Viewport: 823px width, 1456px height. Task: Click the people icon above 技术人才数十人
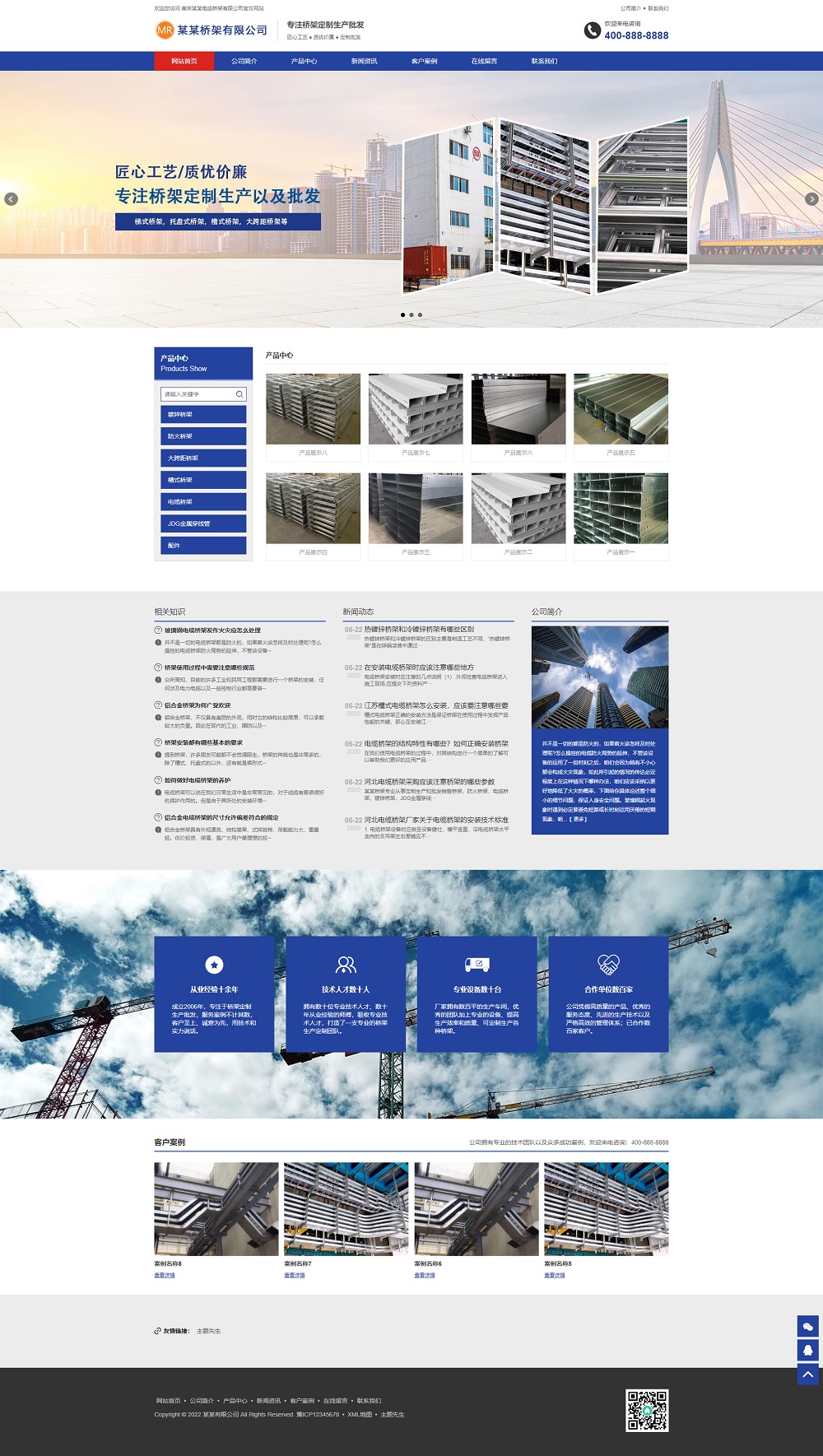(x=346, y=965)
